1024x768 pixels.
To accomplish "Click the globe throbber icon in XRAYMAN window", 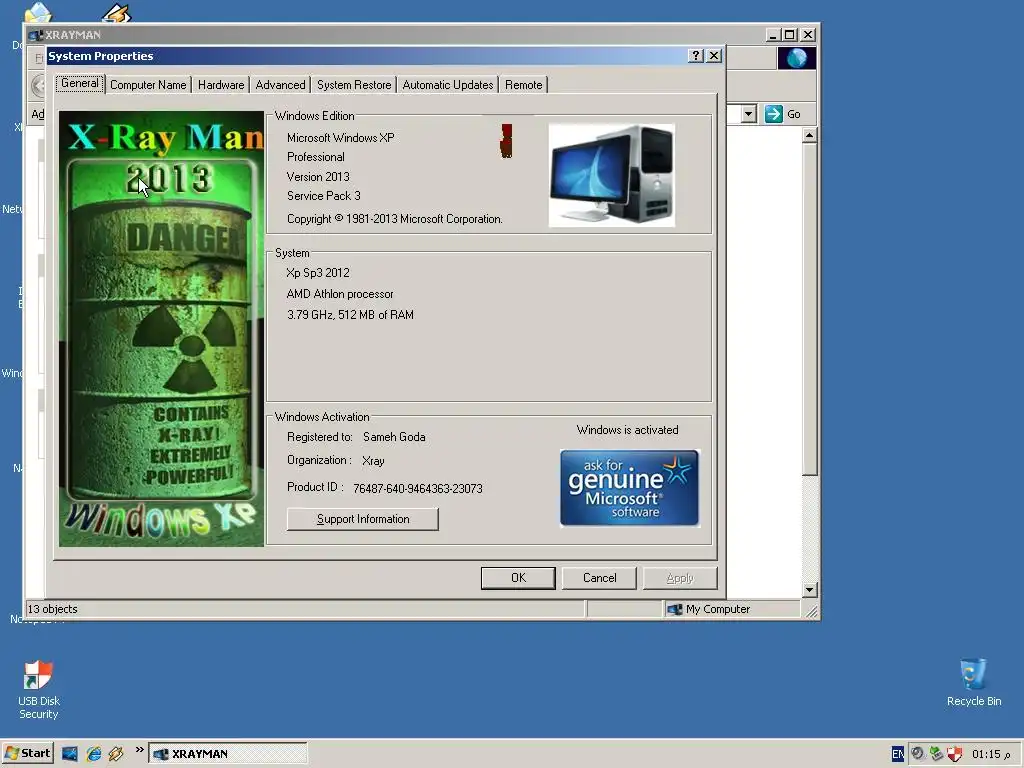I will click(x=797, y=58).
